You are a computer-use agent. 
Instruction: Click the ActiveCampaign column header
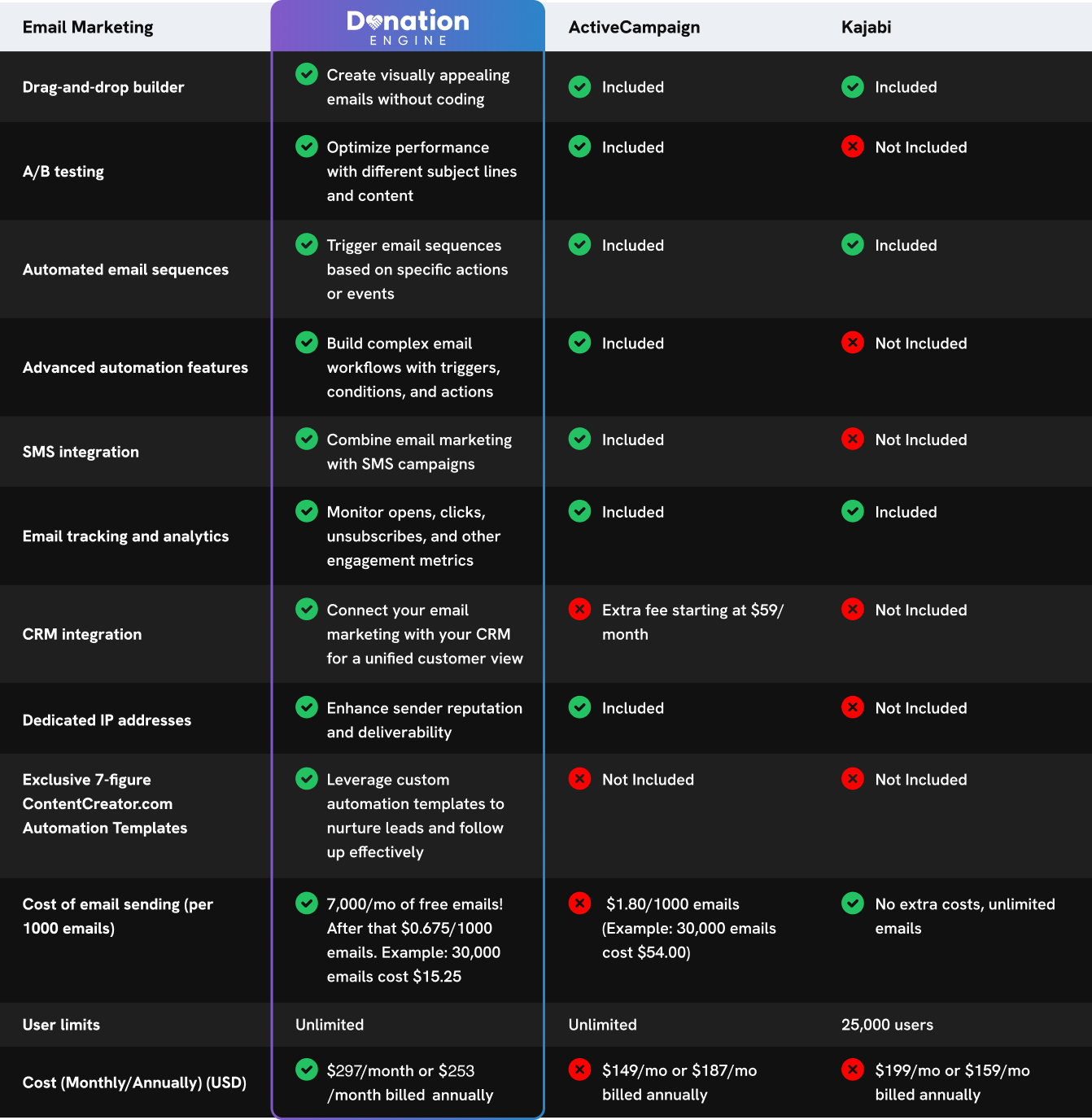634,28
